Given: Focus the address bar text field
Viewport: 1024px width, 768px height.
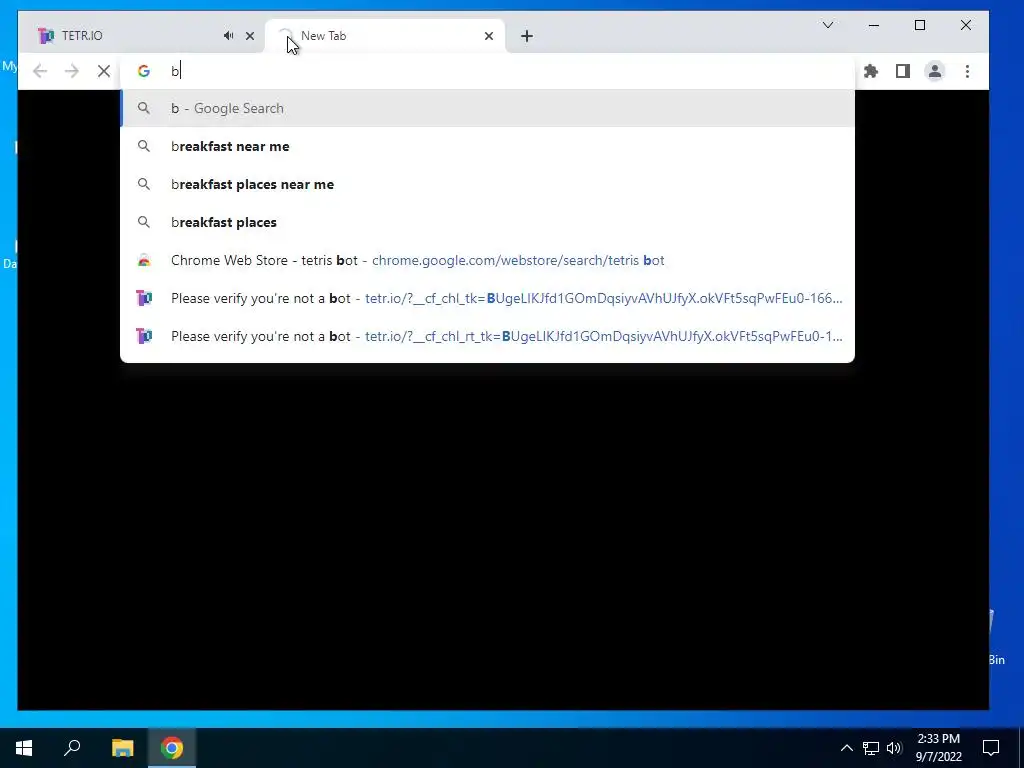Looking at the screenshot, I should tap(487, 71).
